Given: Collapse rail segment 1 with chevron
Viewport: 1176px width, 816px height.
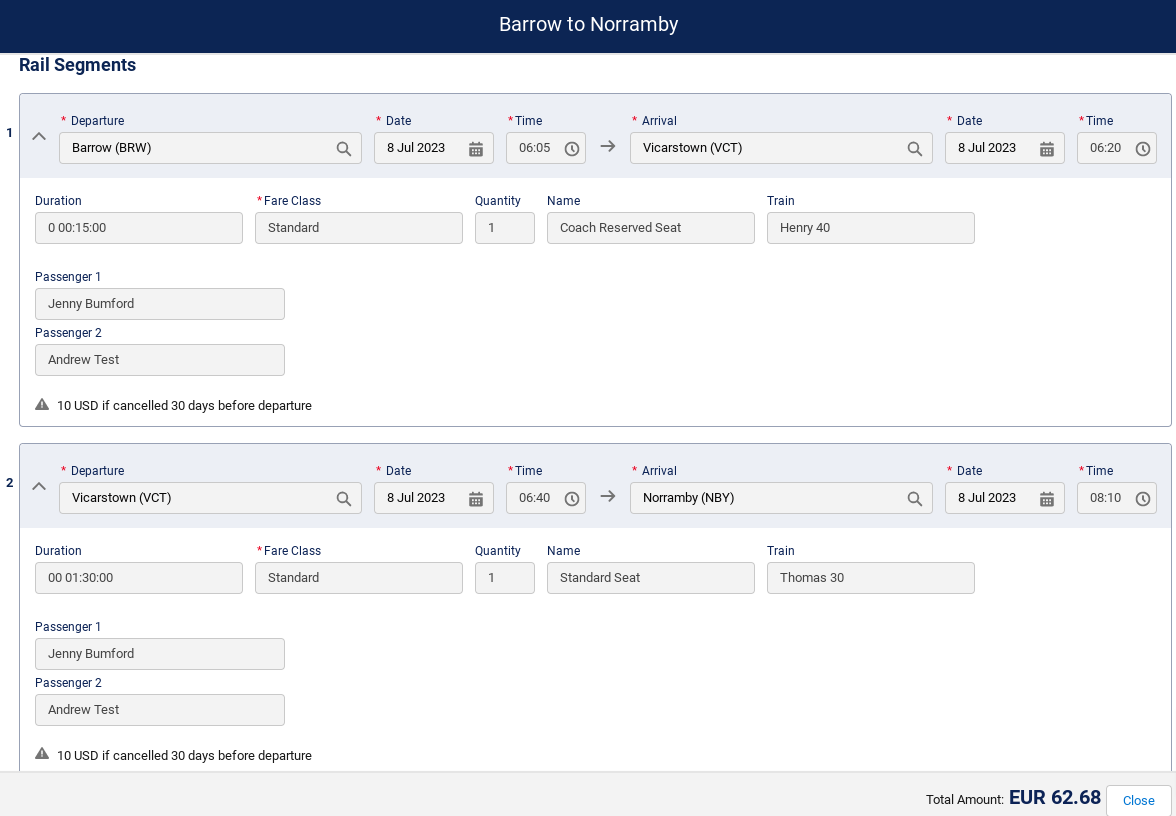Looking at the screenshot, I should [x=39, y=136].
